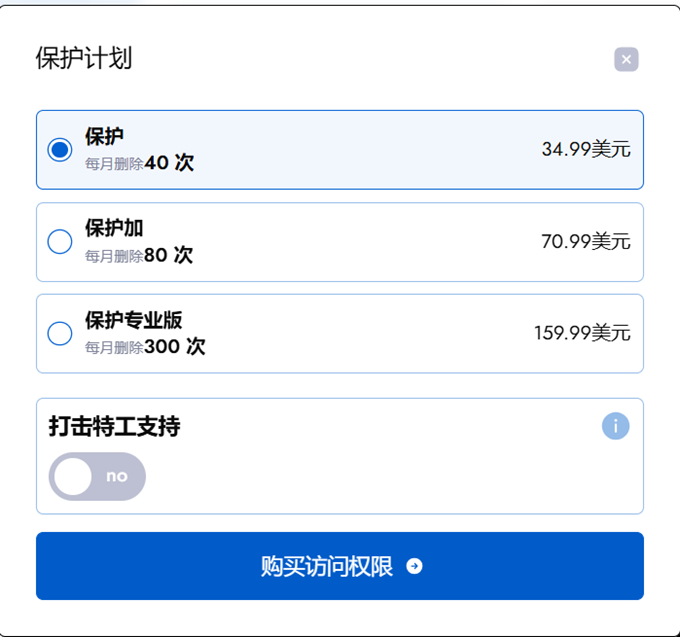The width and height of the screenshot is (680, 637).
Task: Click the "no" label on the switch
Action: click(117, 476)
